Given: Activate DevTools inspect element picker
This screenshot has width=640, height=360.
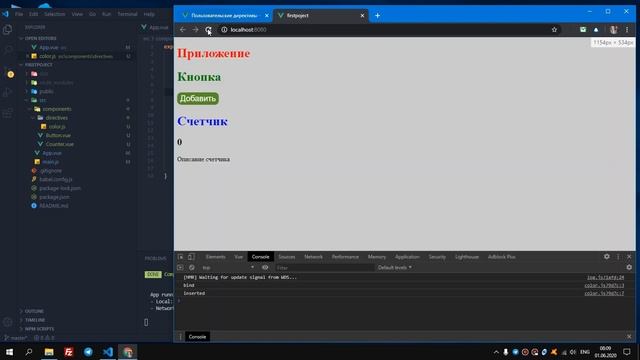Looking at the screenshot, I should pyautogui.click(x=180, y=257).
